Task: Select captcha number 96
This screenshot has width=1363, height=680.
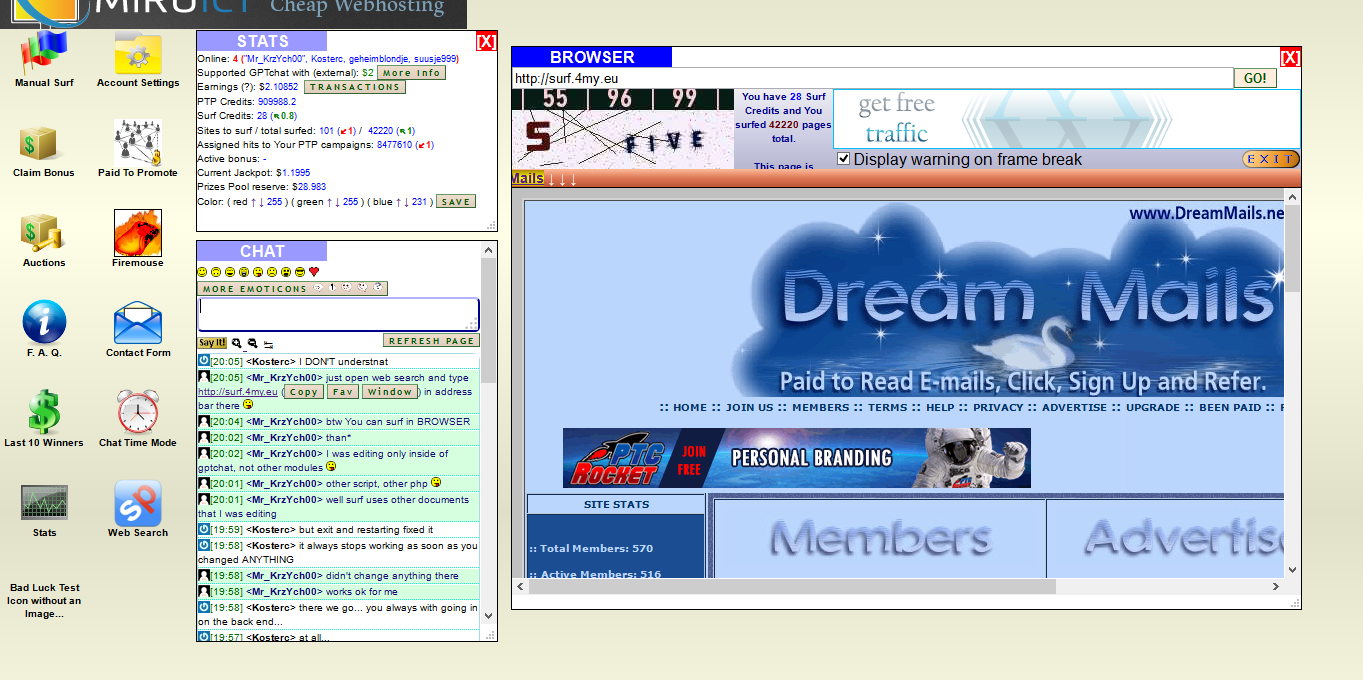Action: point(620,99)
